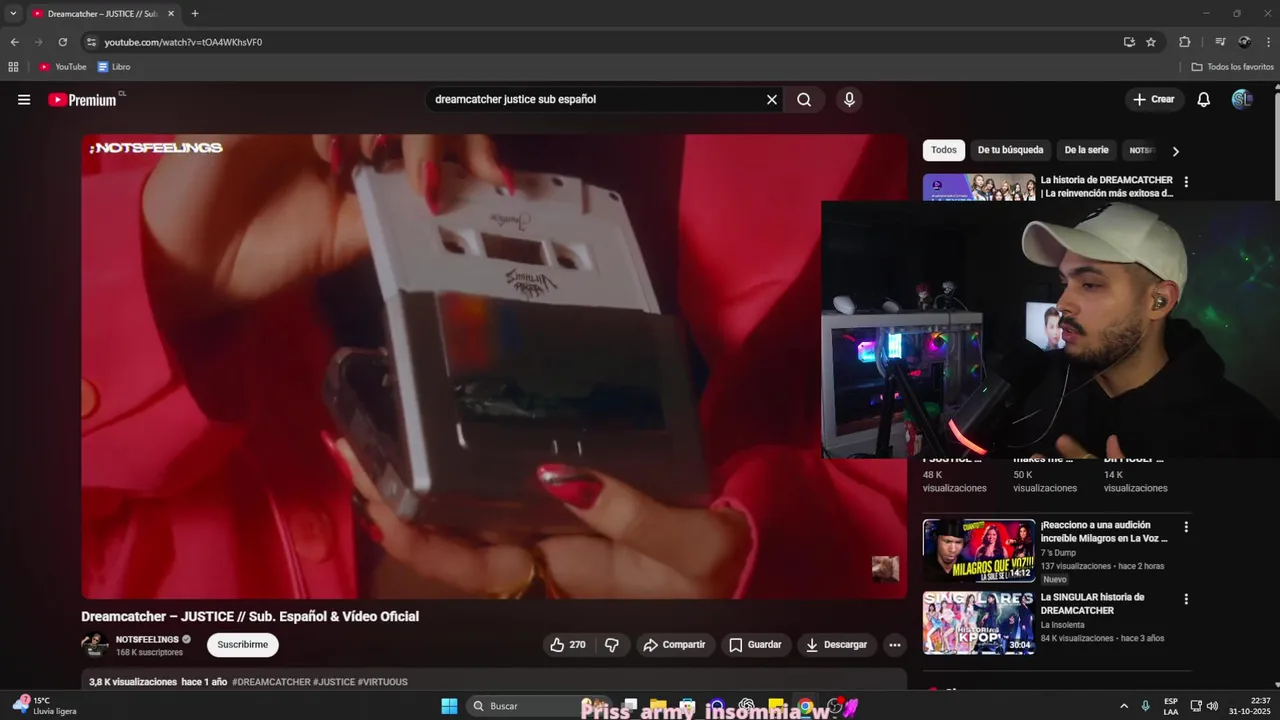
Task: Open ChatGPT app in taskbar
Action: [x=746, y=706]
